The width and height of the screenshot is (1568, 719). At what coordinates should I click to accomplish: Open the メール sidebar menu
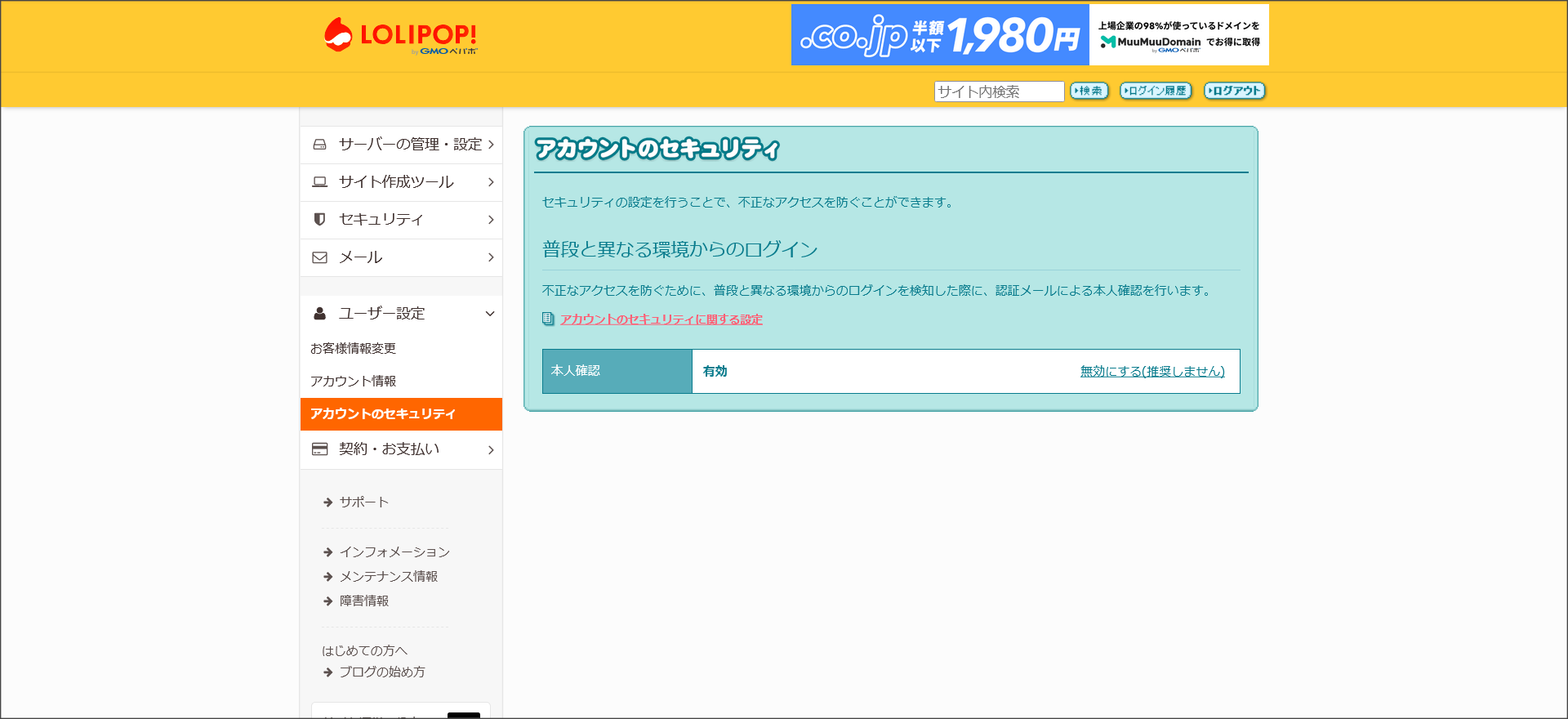pyautogui.click(x=401, y=257)
